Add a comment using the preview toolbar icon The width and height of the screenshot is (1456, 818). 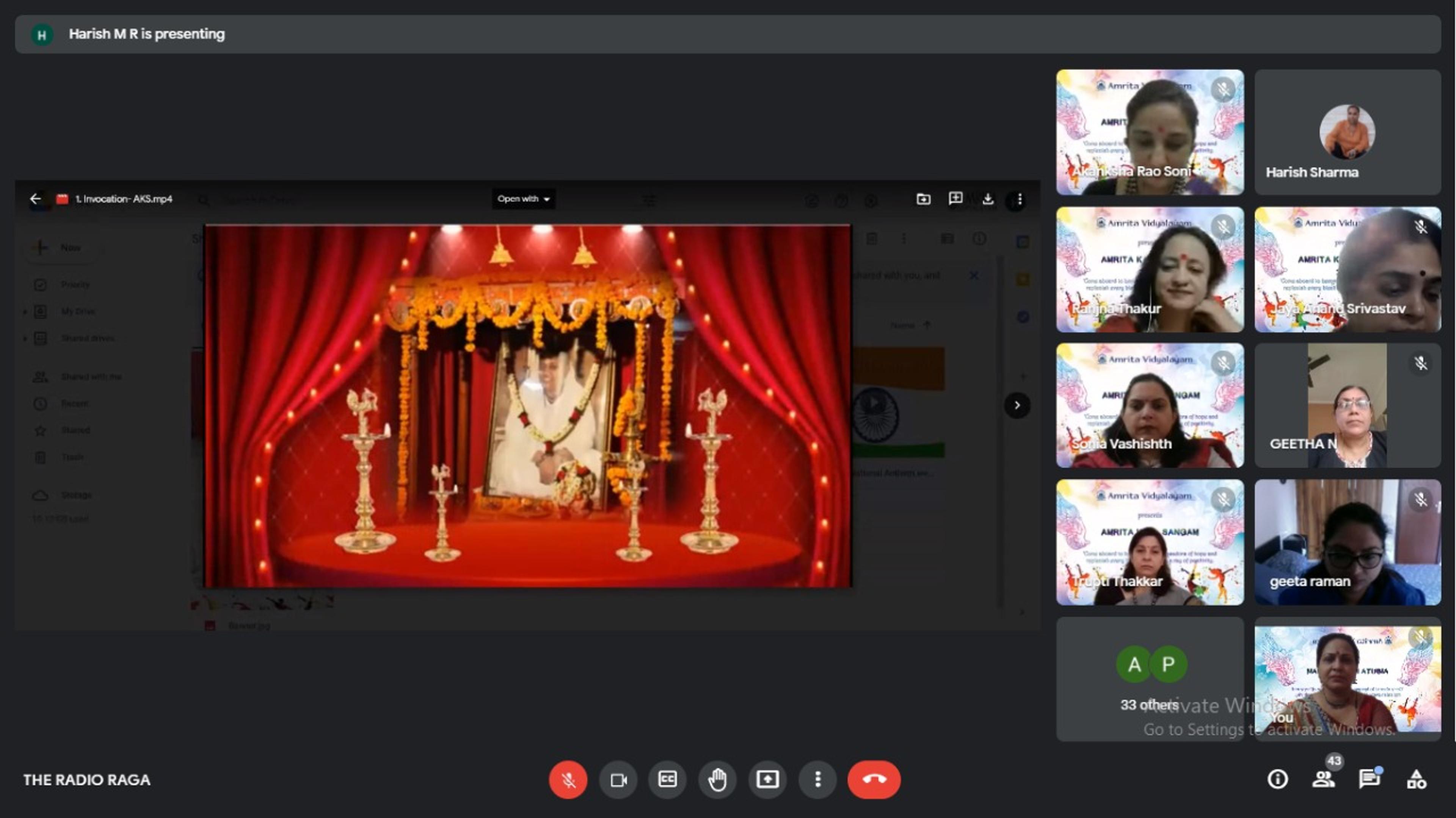pos(955,198)
